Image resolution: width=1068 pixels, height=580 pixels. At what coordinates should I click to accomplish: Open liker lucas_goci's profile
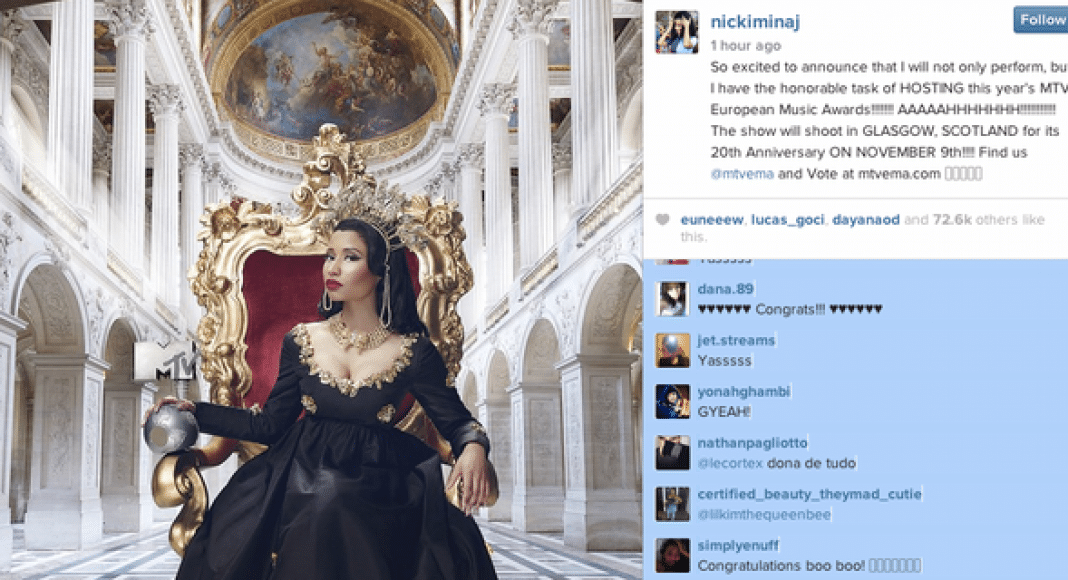click(787, 219)
